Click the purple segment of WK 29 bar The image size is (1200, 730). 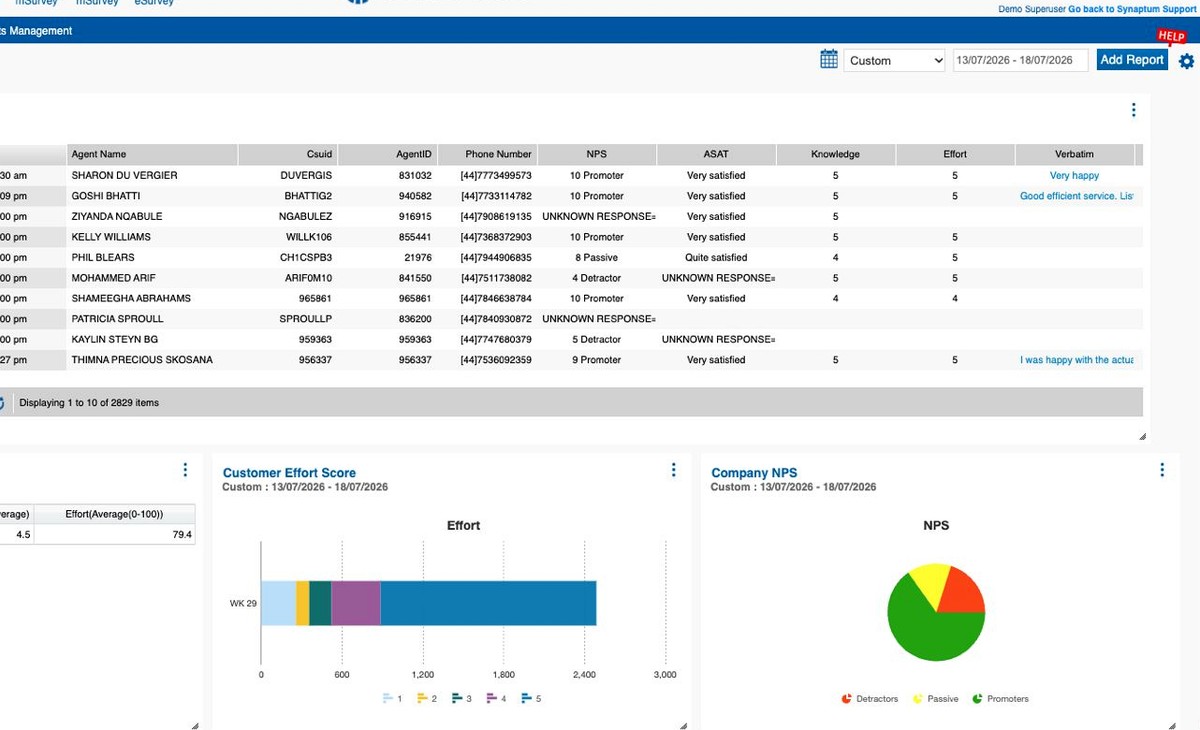(x=356, y=603)
